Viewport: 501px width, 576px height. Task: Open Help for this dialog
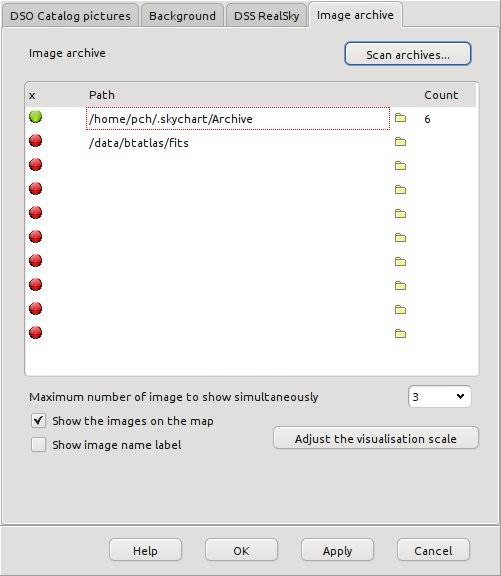pyautogui.click(x=145, y=550)
